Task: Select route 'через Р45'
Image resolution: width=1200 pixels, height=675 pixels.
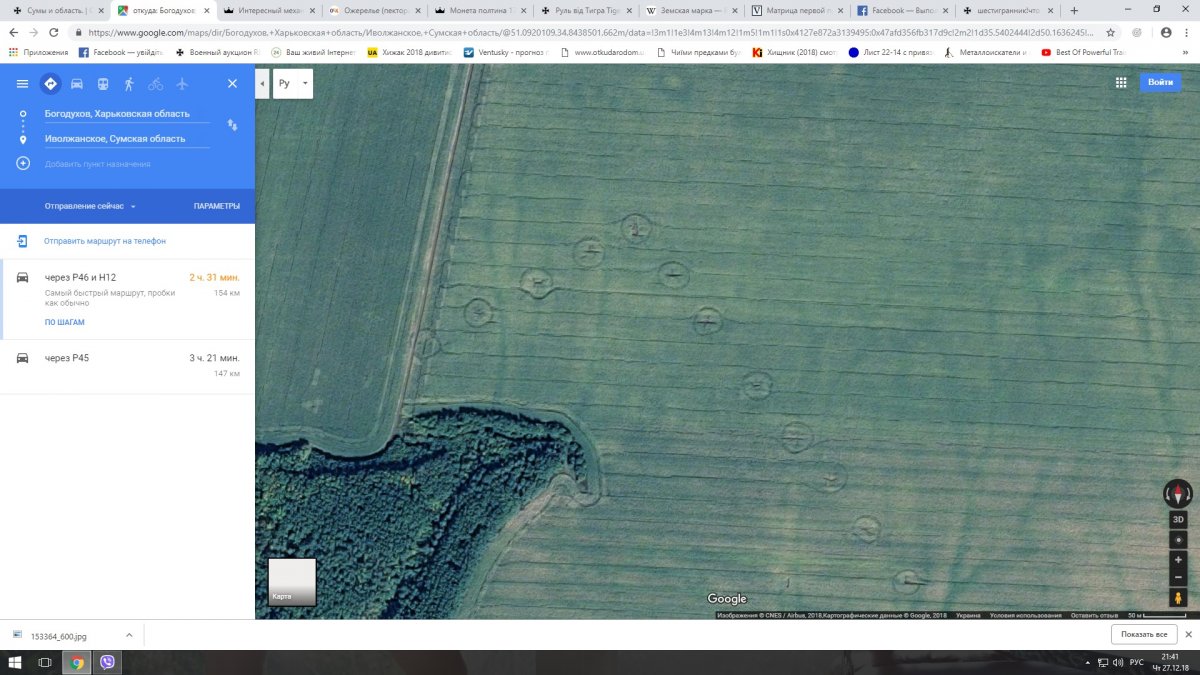Action: click(127, 365)
